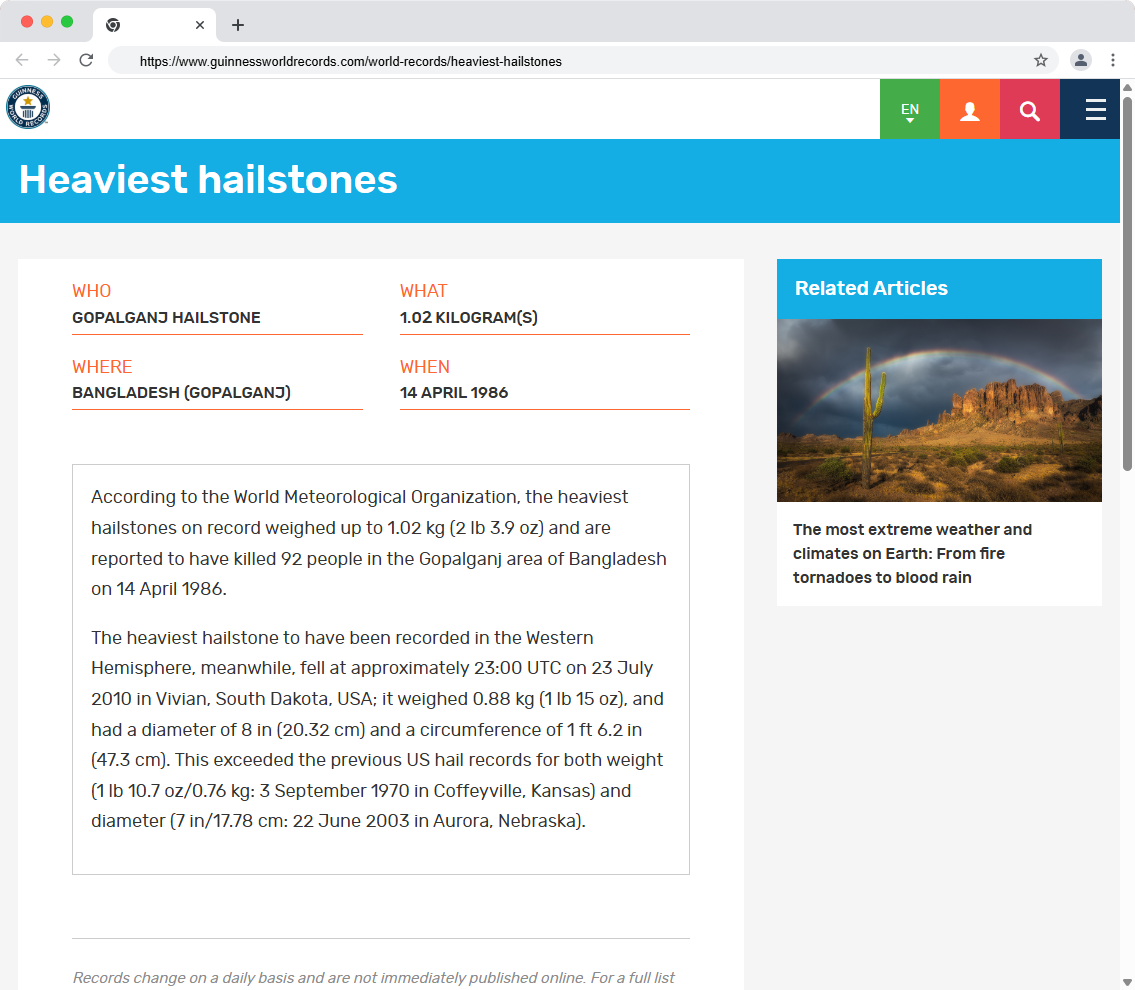
Task: Bookmark this page with the star icon
Action: click(x=1041, y=60)
